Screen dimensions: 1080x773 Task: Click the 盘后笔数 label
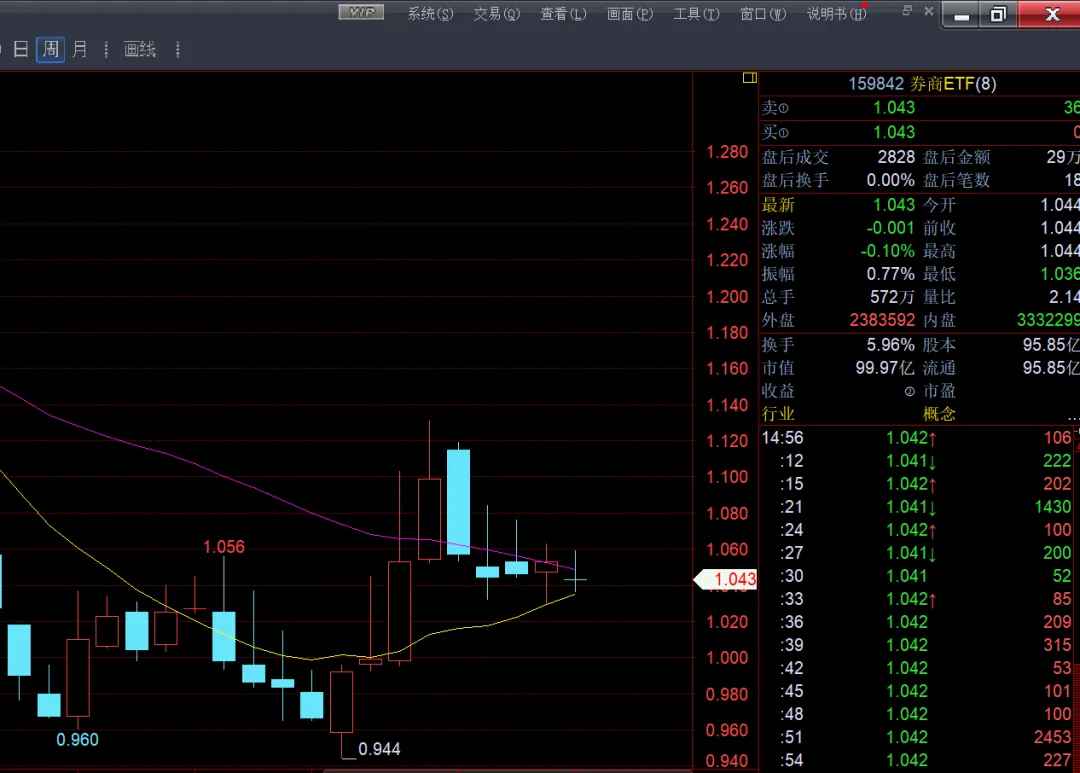[x=957, y=181]
